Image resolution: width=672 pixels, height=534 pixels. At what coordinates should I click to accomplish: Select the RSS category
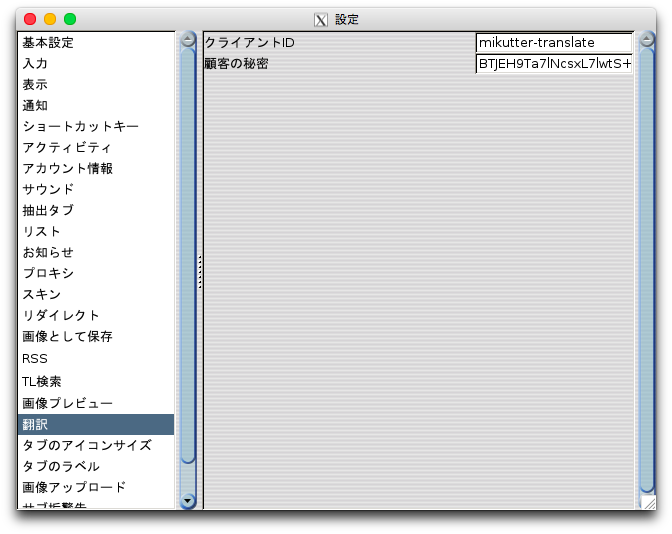point(96,358)
